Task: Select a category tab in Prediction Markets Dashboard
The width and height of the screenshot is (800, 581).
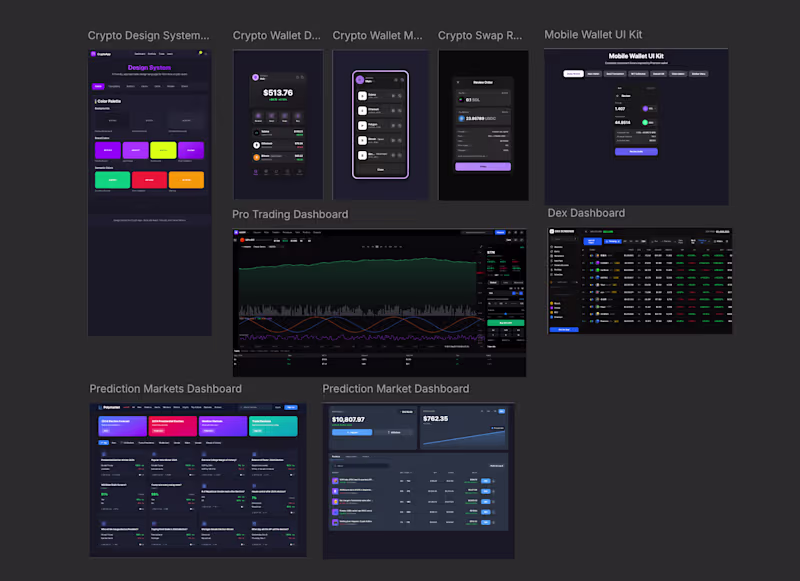Action: (103, 443)
